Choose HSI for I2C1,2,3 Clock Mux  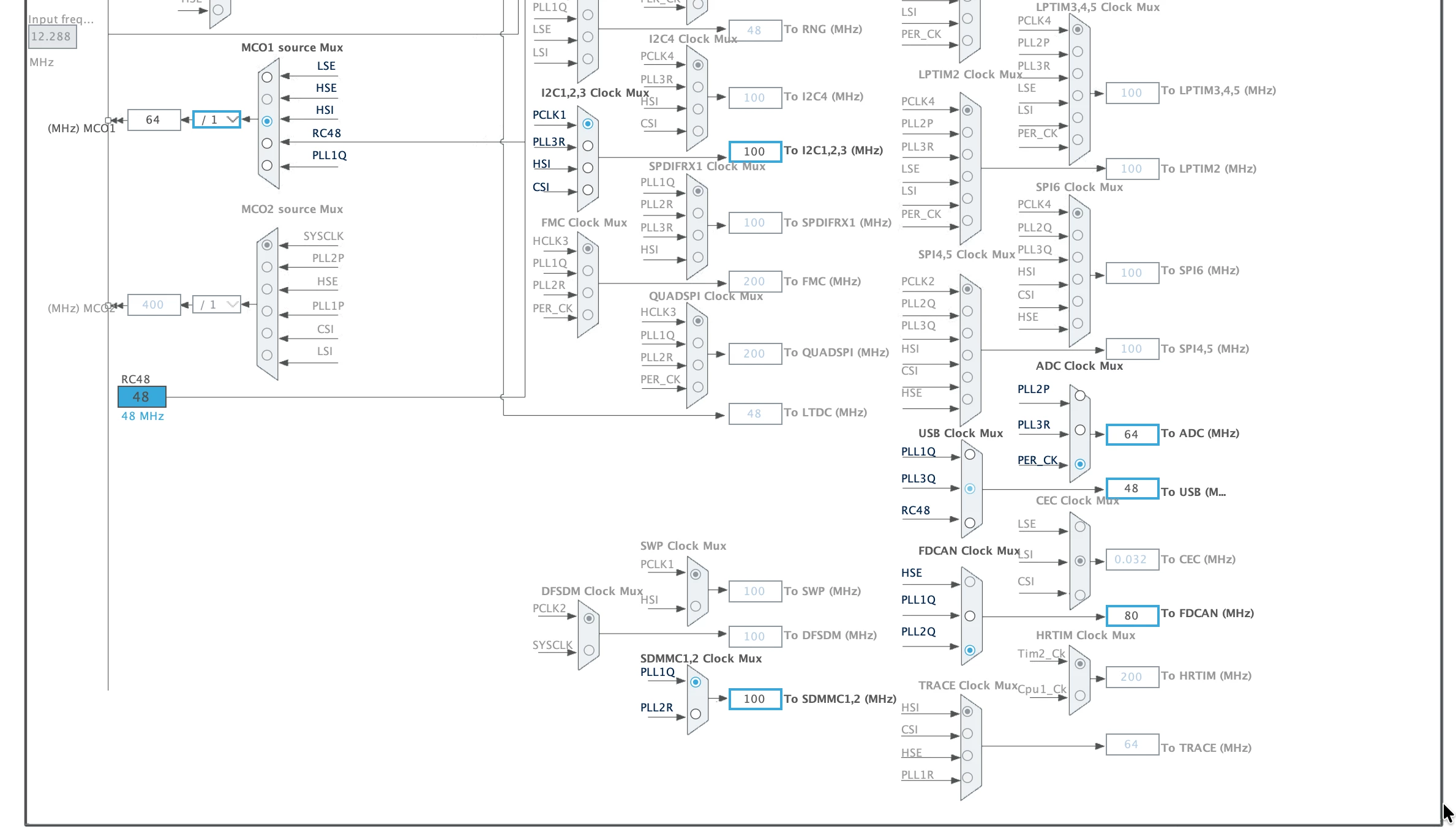pyautogui.click(x=588, y=168)
